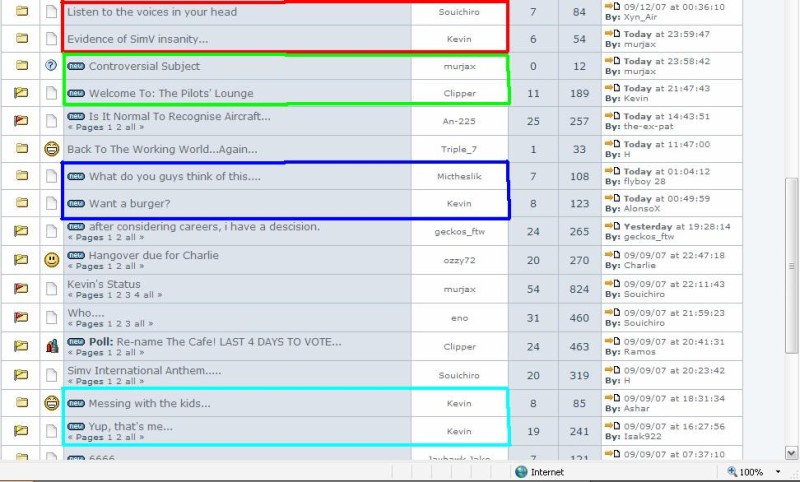Image resolution: width=800 pixels, height=482 pixels.
Task: View profile of thread starter Mictheslik
Action: [459, 176]
